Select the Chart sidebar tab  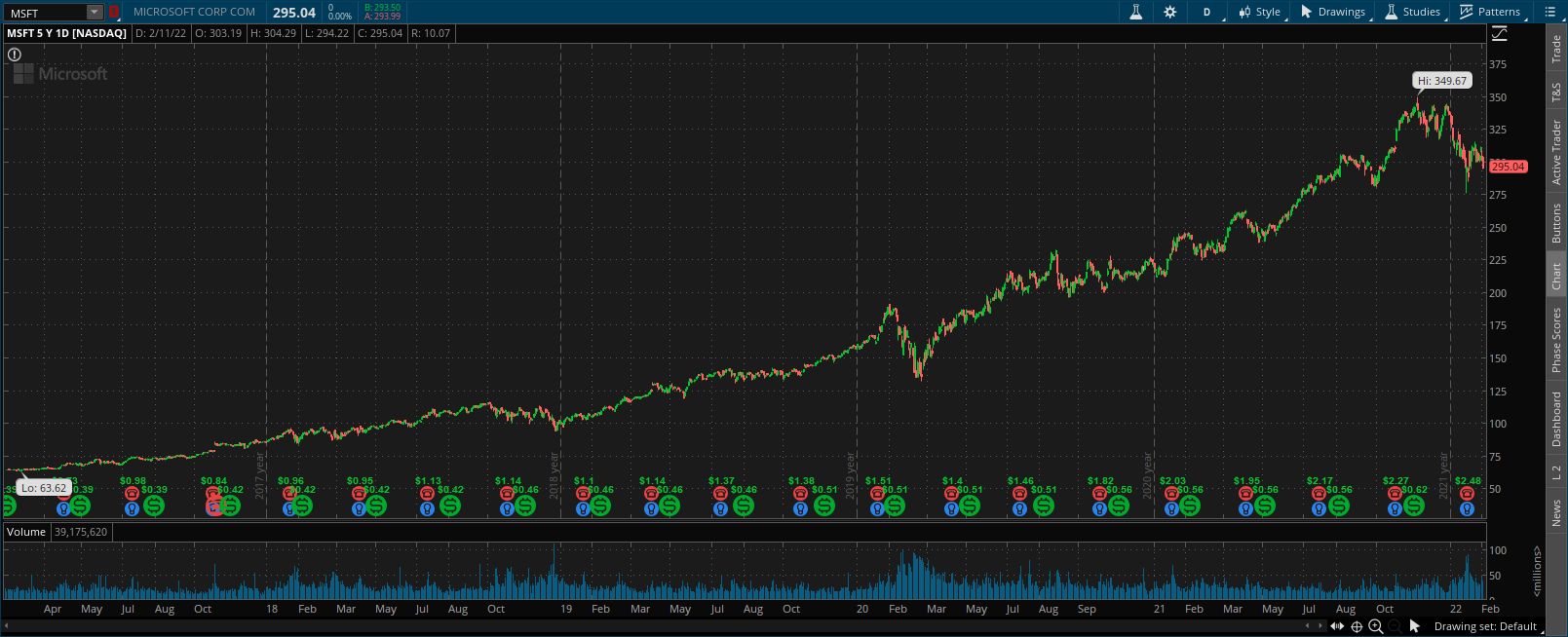point(1556,276)
